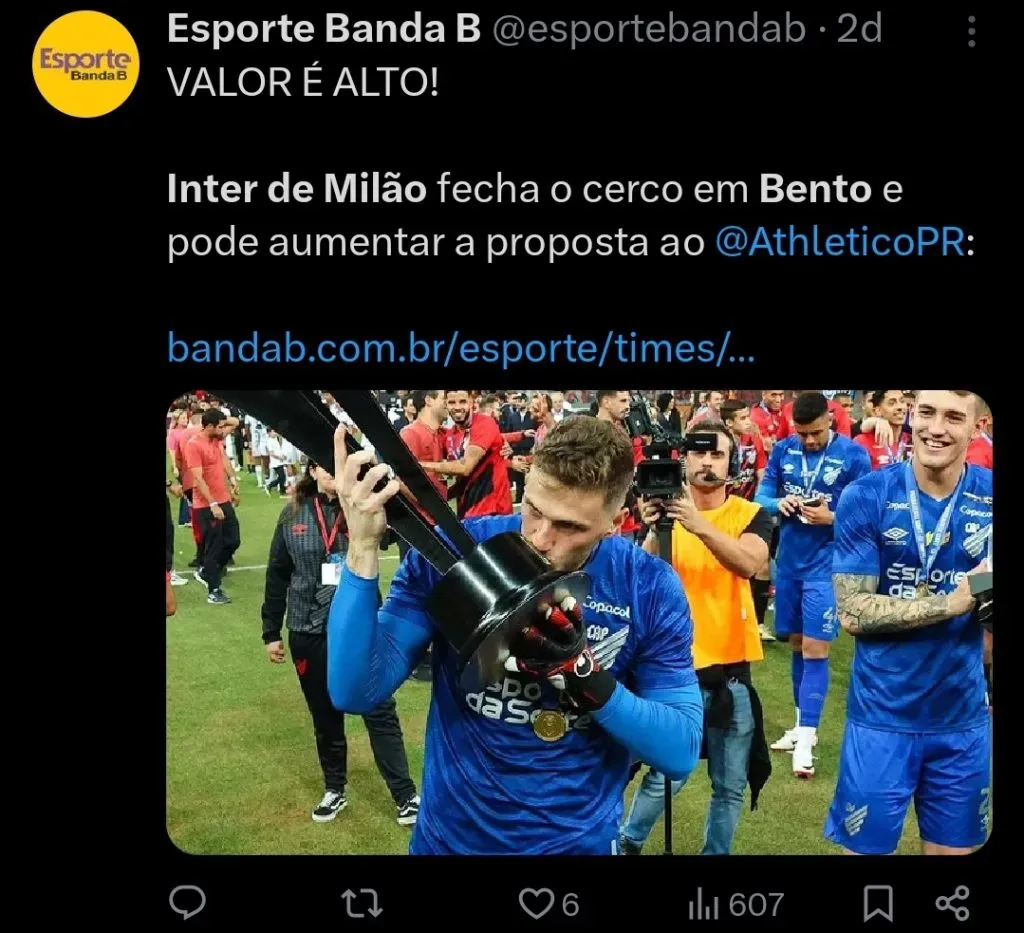Click the @esportebandab handle

[x=648, y=29]
